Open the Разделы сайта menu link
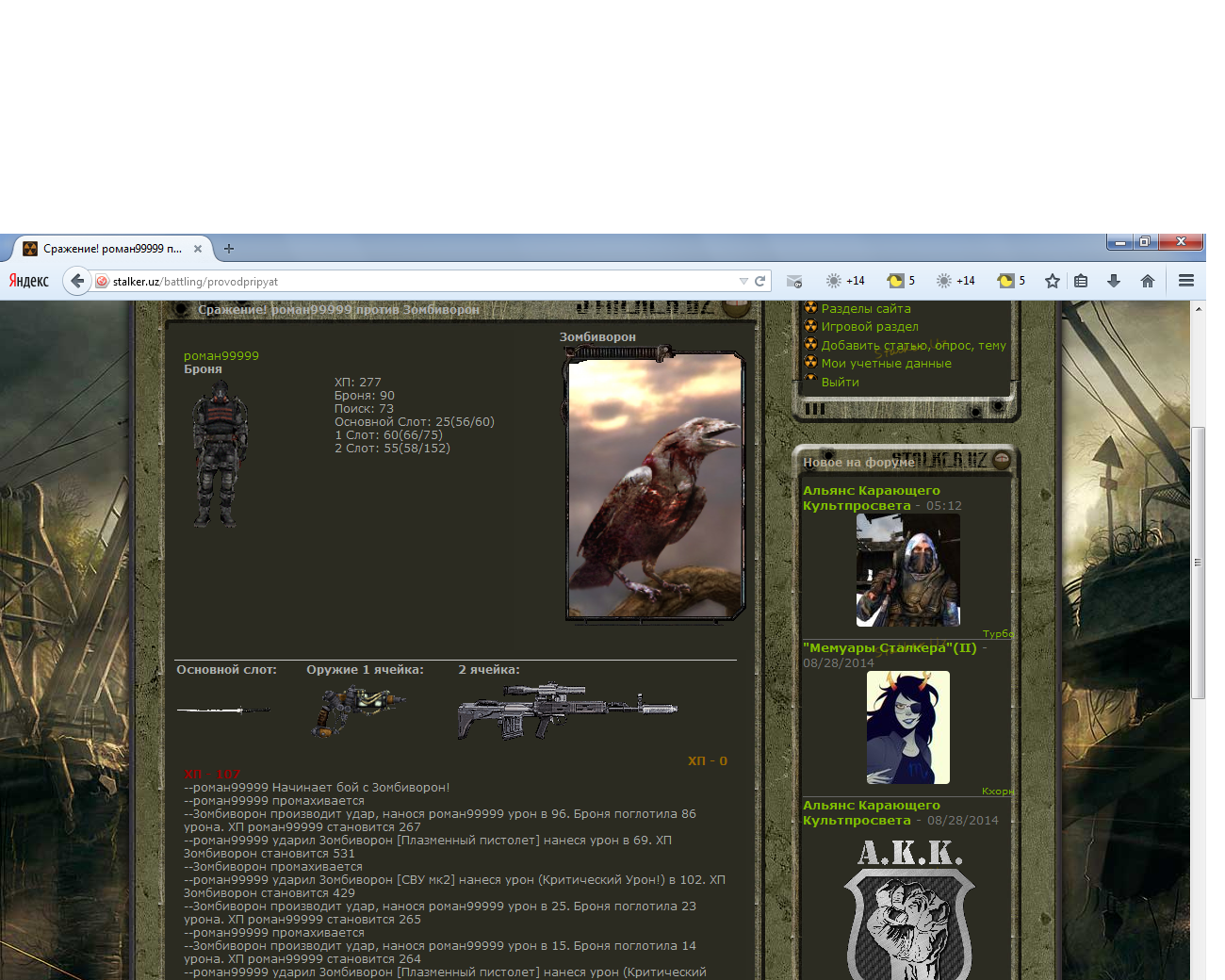 865,309
